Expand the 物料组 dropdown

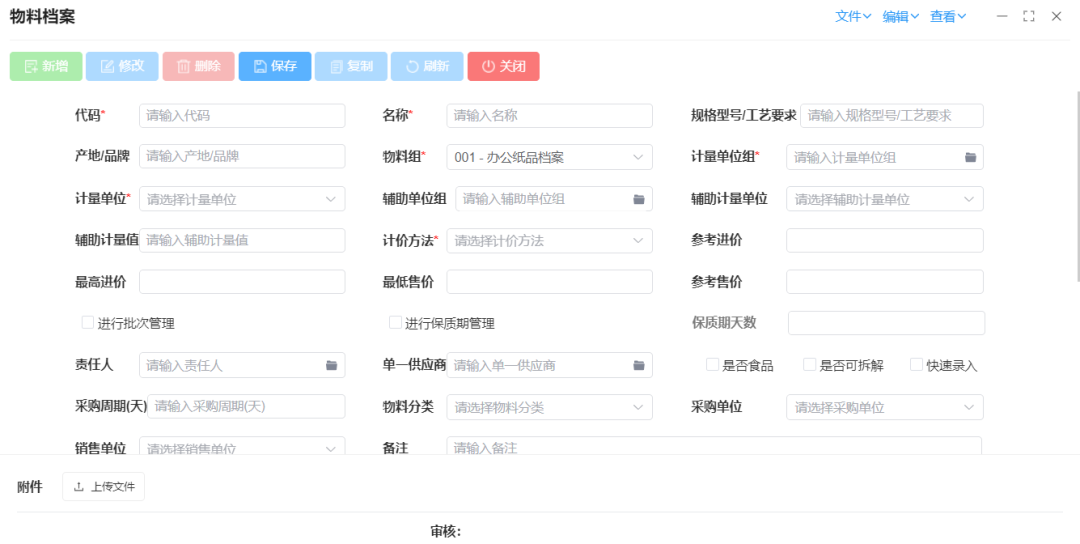(x=550, y=157)
